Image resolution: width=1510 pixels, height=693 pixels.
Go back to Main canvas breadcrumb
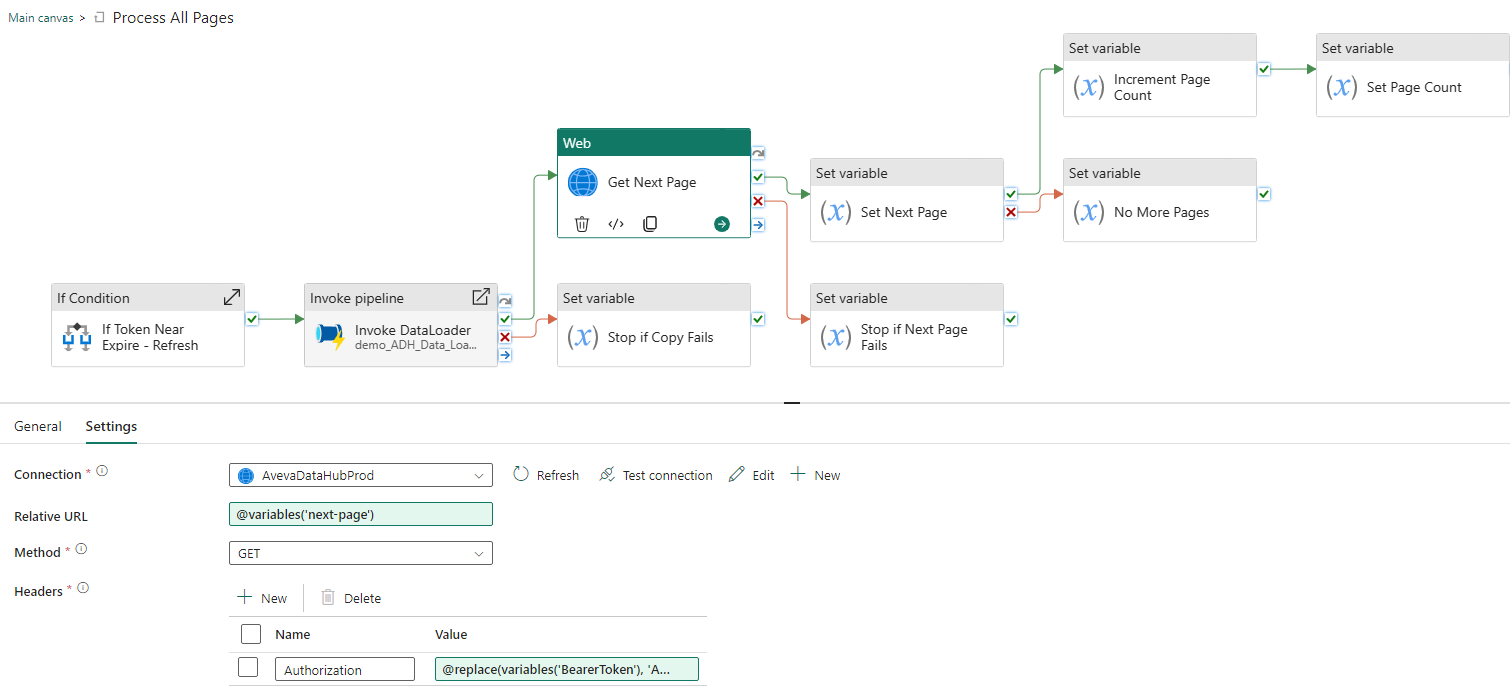(41, 18)
